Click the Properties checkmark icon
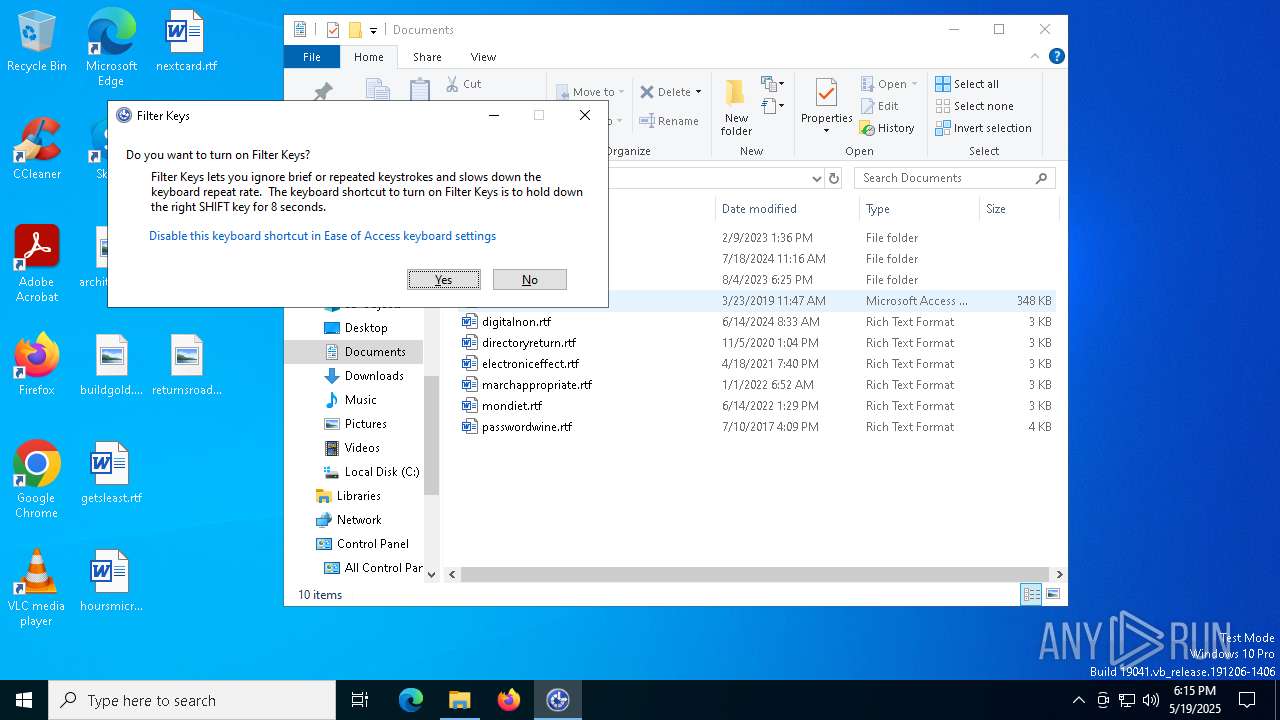1280x720 pixels. (826, 94)
